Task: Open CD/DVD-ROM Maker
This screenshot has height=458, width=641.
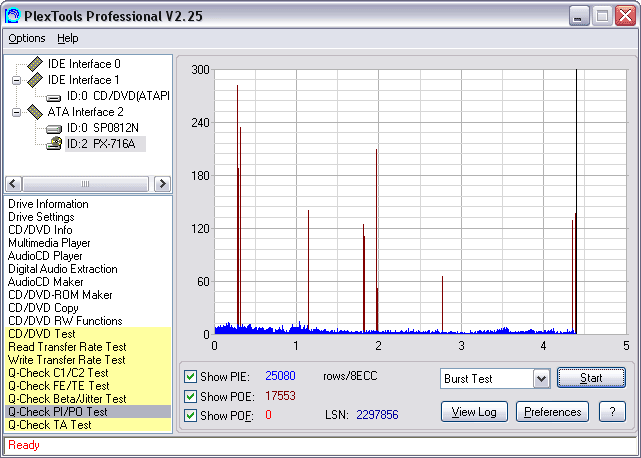Action: (x=60, y=295)
